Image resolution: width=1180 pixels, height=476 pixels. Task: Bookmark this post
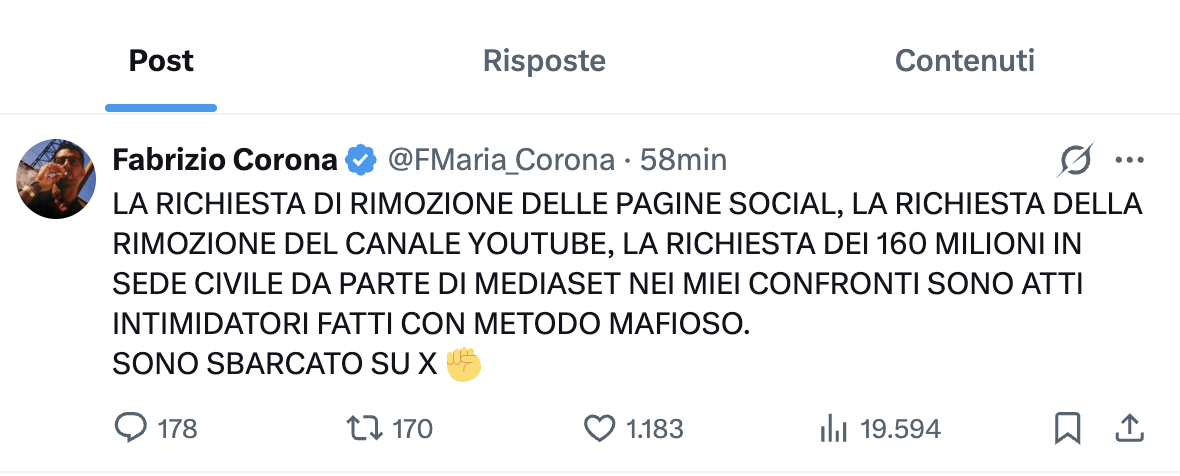(x=1068, y=429)
